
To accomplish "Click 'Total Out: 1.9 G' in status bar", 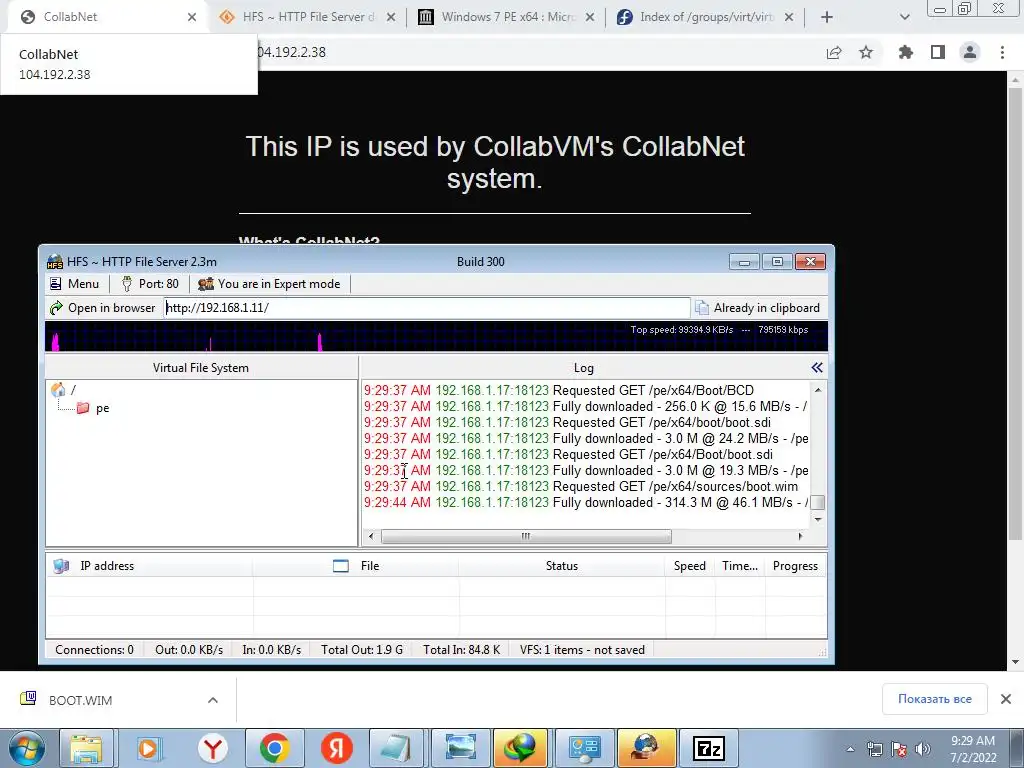I will click(x=362, y=650).
